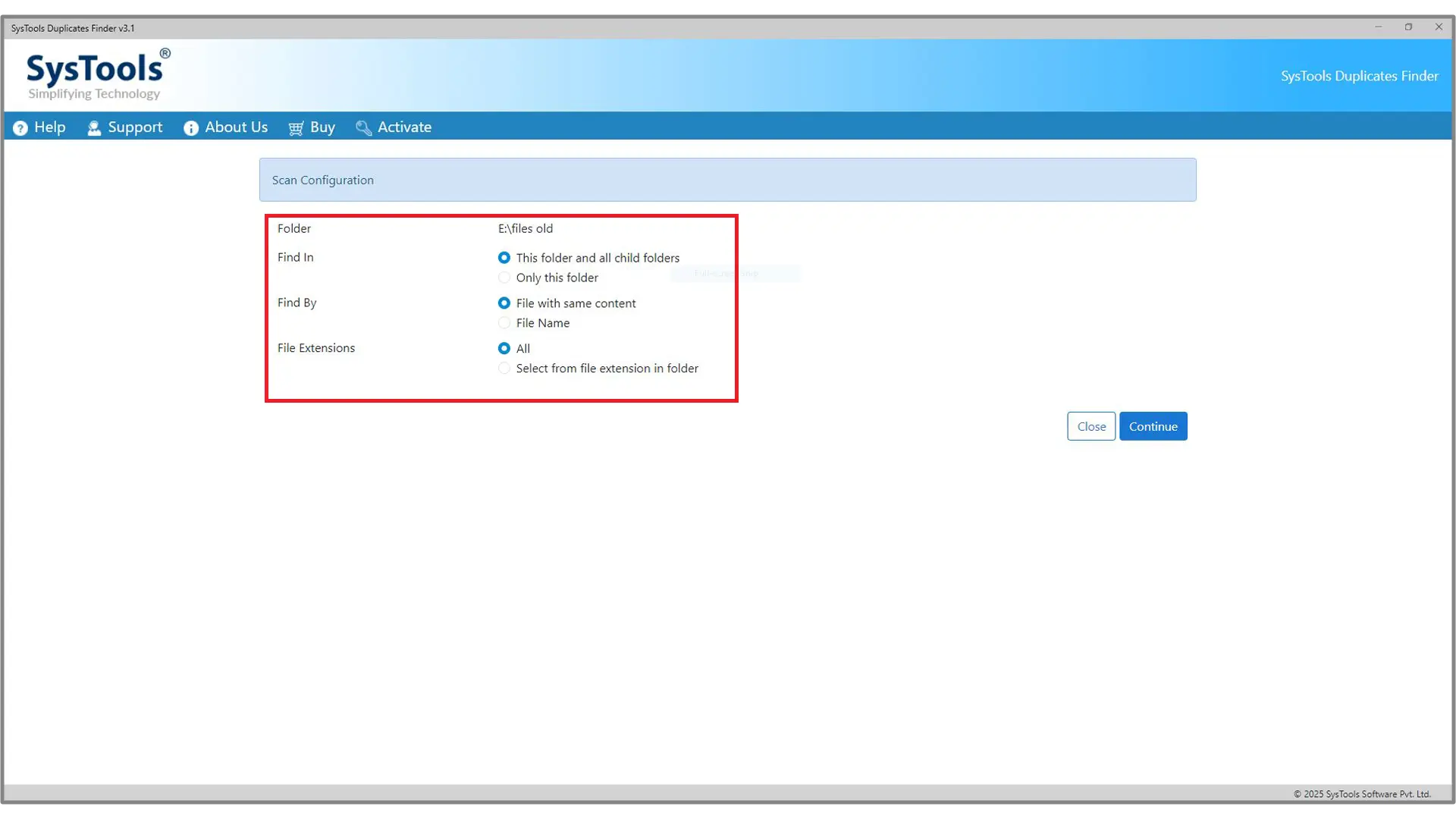The height and width of the screenshot is (819, 1456).
Task: Click the Continue button
Action: pyautogui.click(x=1153, y=426)
